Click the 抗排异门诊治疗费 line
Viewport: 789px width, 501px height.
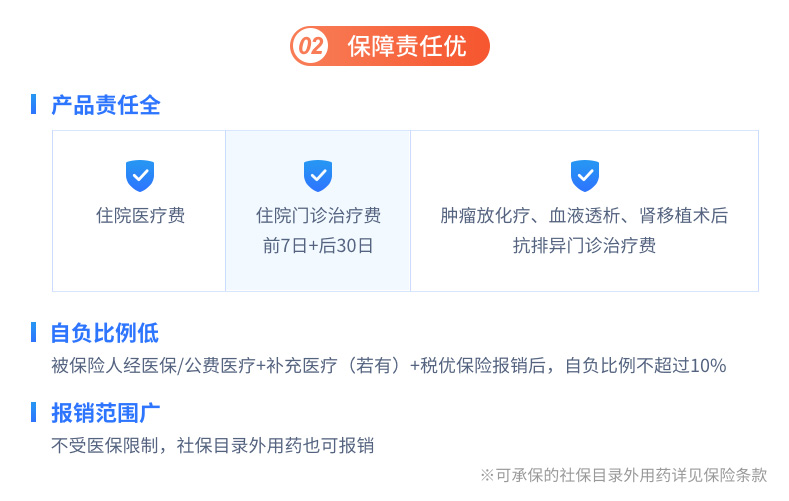[584, 245]
